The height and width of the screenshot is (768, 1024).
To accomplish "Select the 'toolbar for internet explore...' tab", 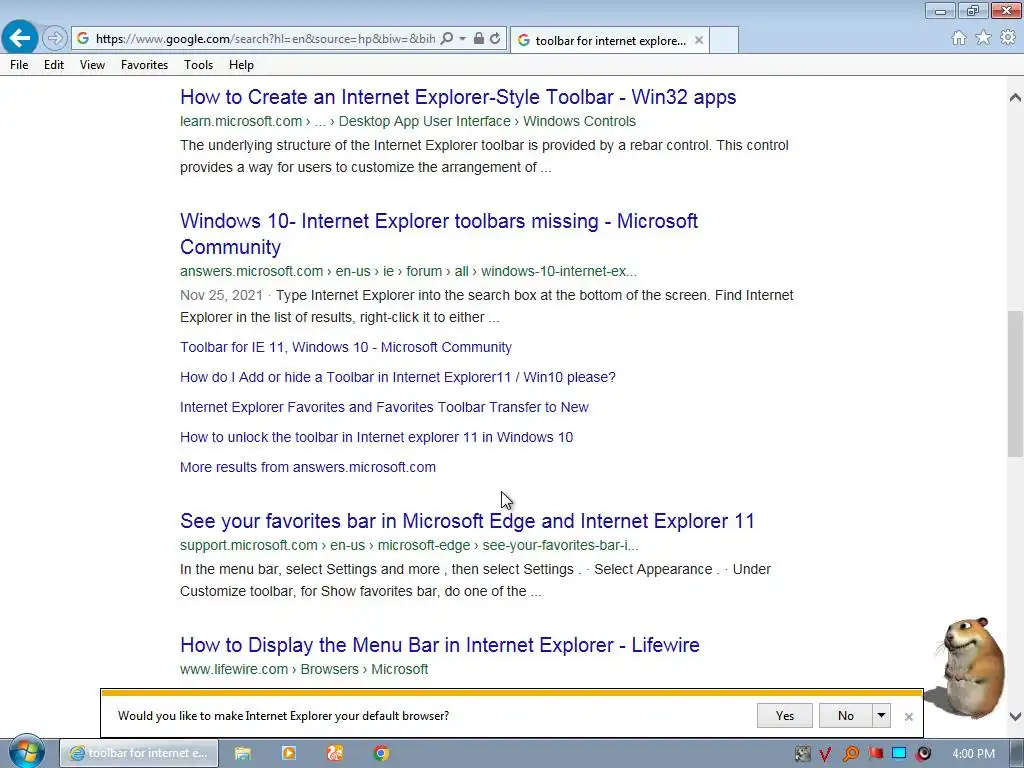I will point(609,40).
